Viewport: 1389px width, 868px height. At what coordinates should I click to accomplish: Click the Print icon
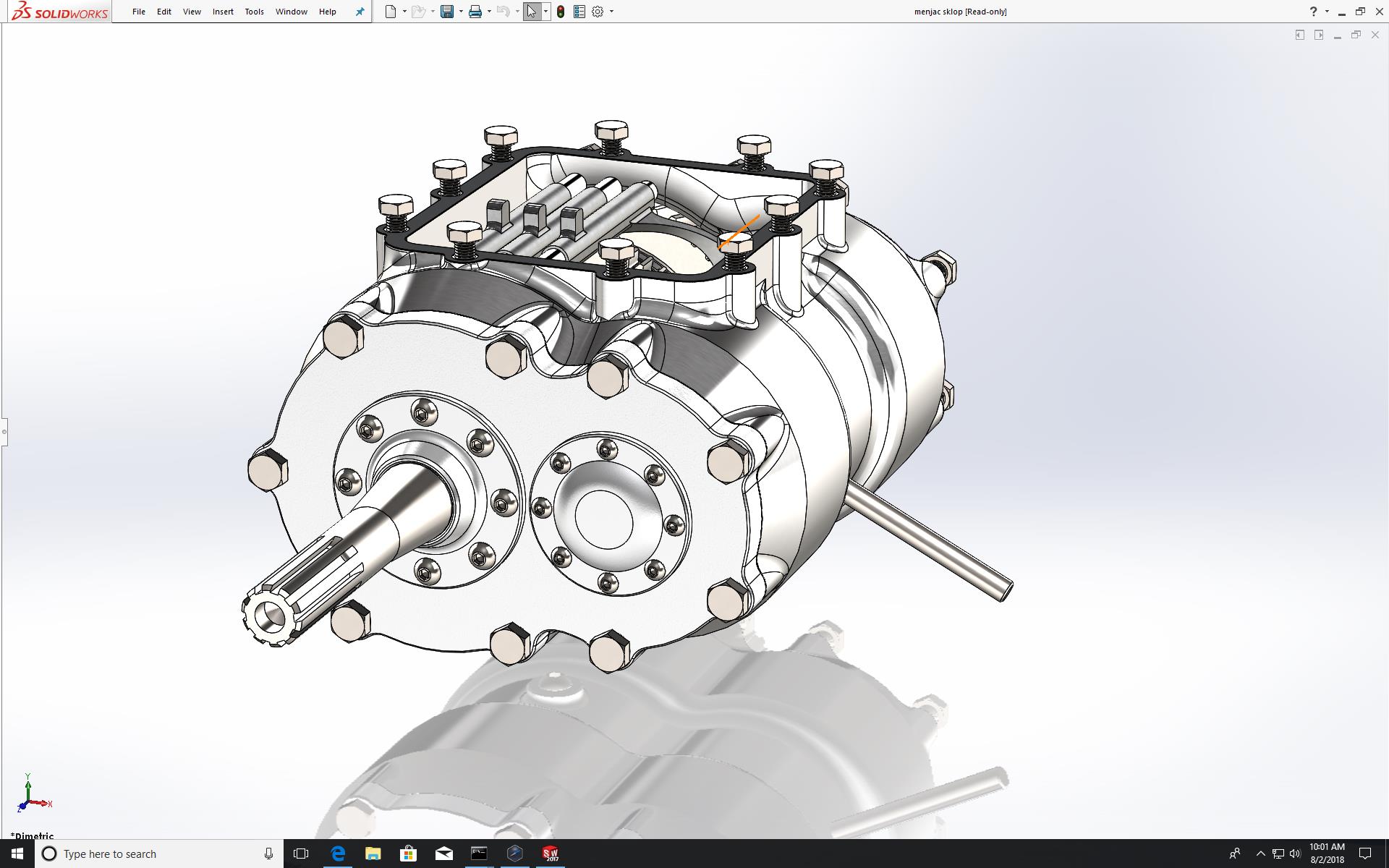(475, 12)
